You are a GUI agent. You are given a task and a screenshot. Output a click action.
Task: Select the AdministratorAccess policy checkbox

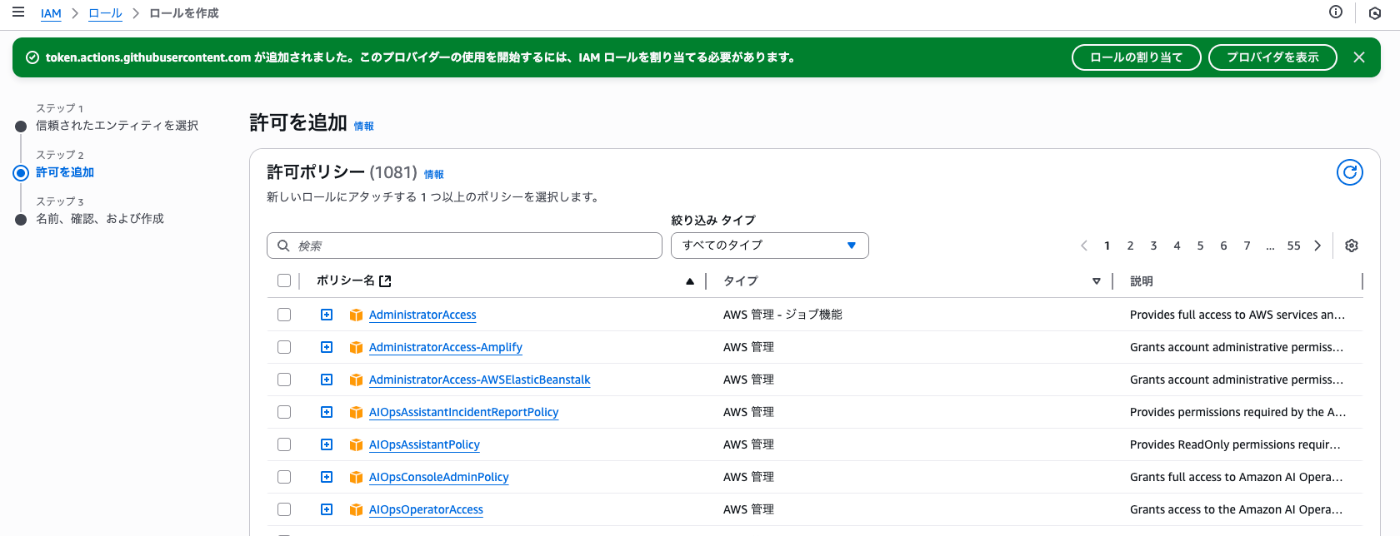[x=284, y=315]
